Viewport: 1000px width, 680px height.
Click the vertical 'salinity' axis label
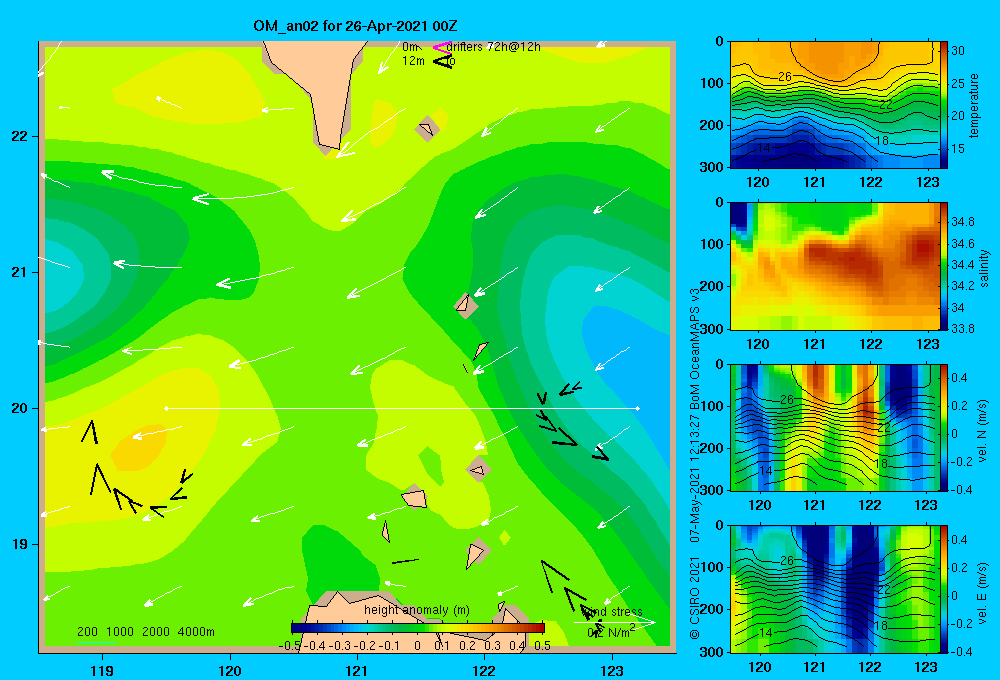[x=984, y=268]
